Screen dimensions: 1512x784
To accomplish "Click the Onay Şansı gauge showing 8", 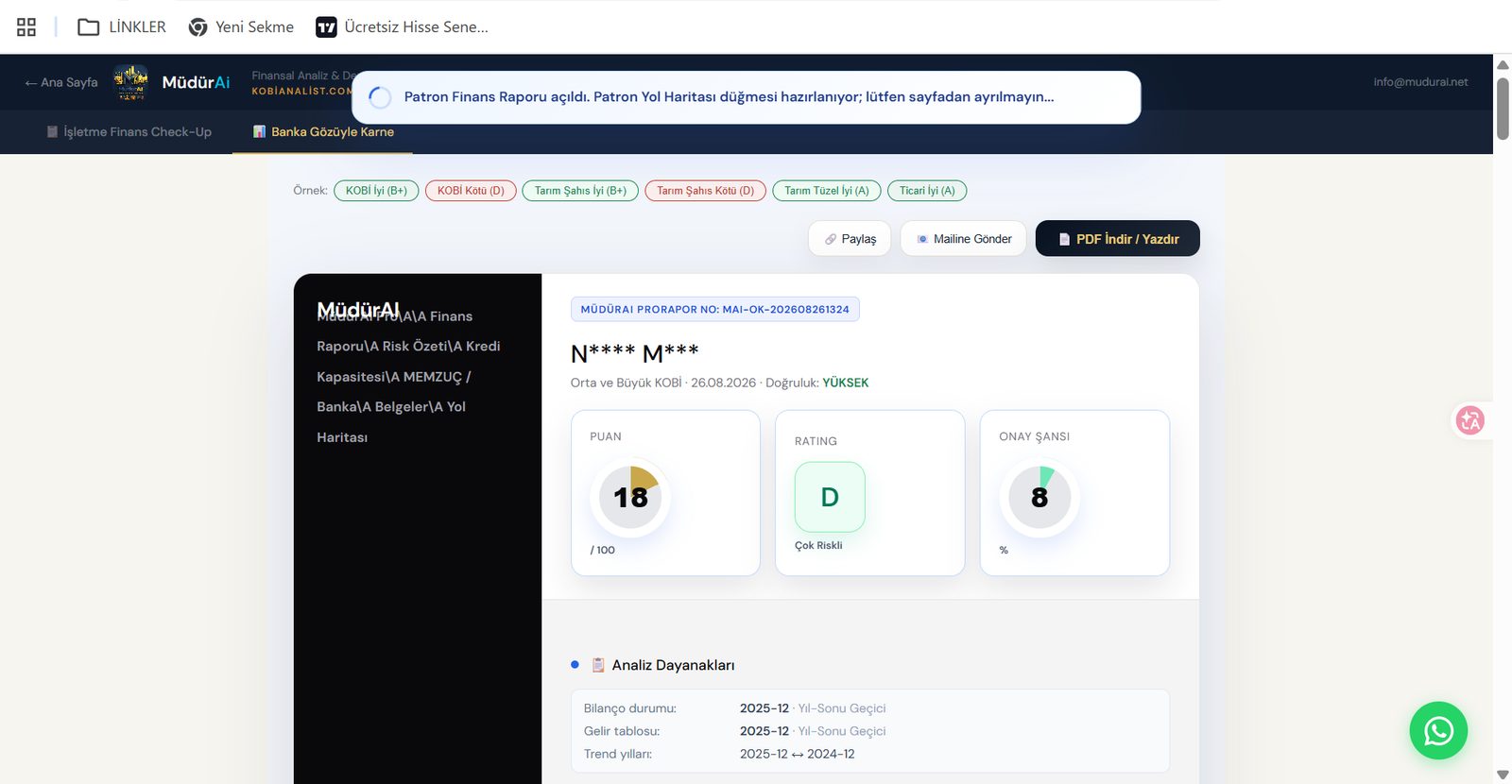I will [x=1039, y=497].
